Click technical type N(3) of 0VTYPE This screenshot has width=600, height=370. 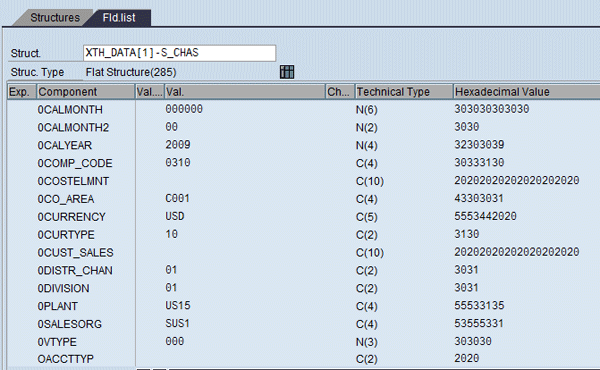coord(367,342)
